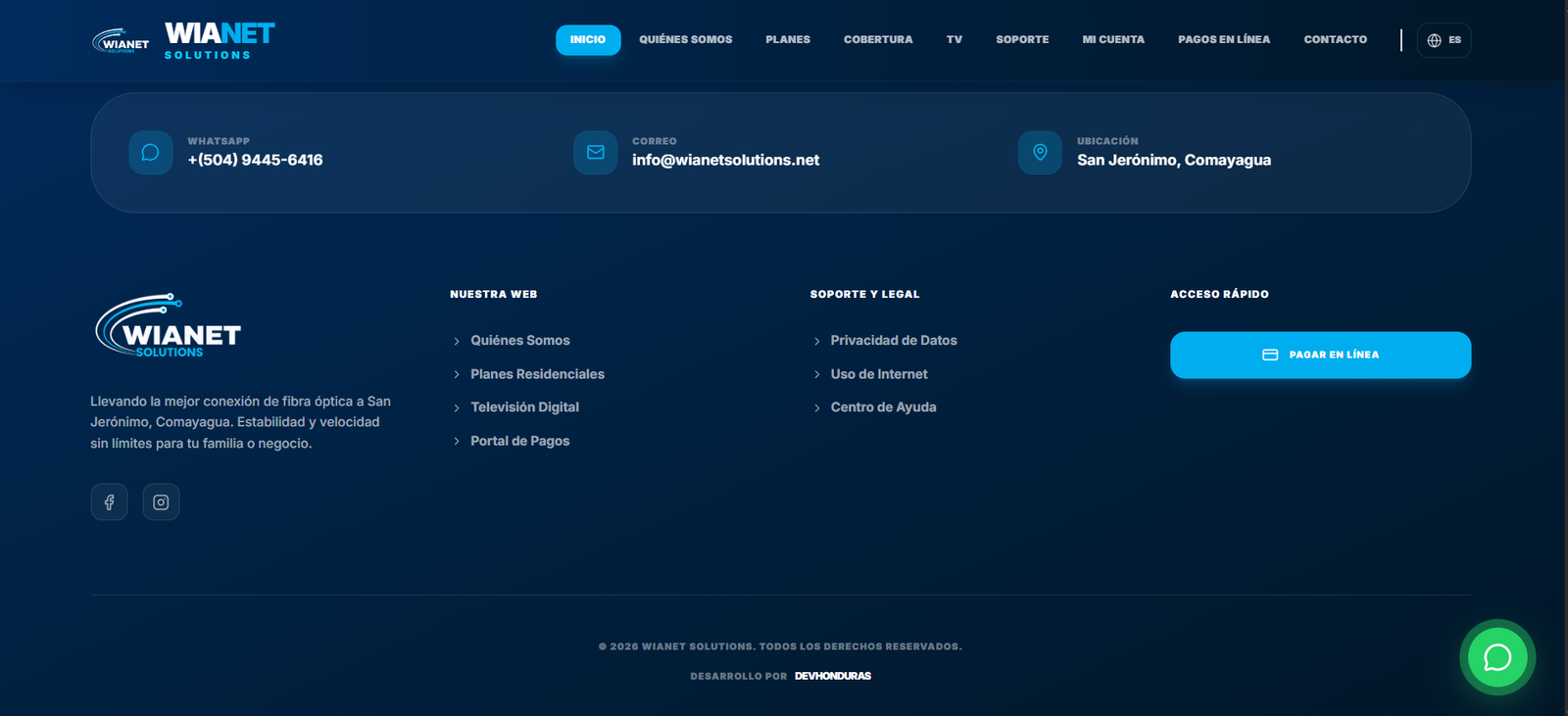Click chevron beside Televisión Digital
Viewport: 1568px width, 716px height.
coord(457,407)
